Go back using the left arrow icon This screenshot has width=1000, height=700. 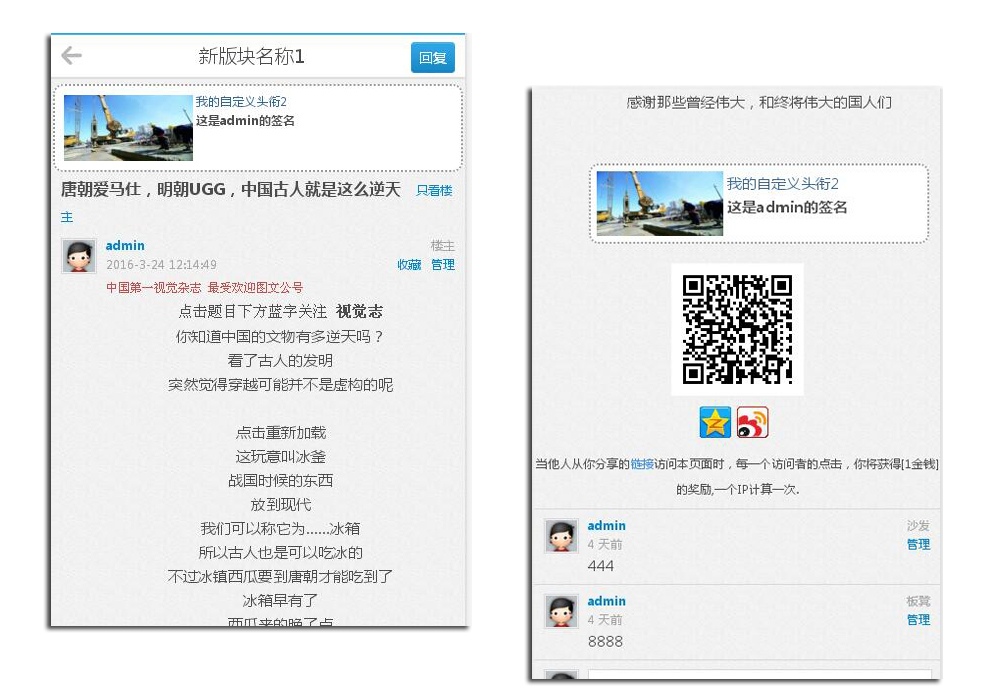71,56
